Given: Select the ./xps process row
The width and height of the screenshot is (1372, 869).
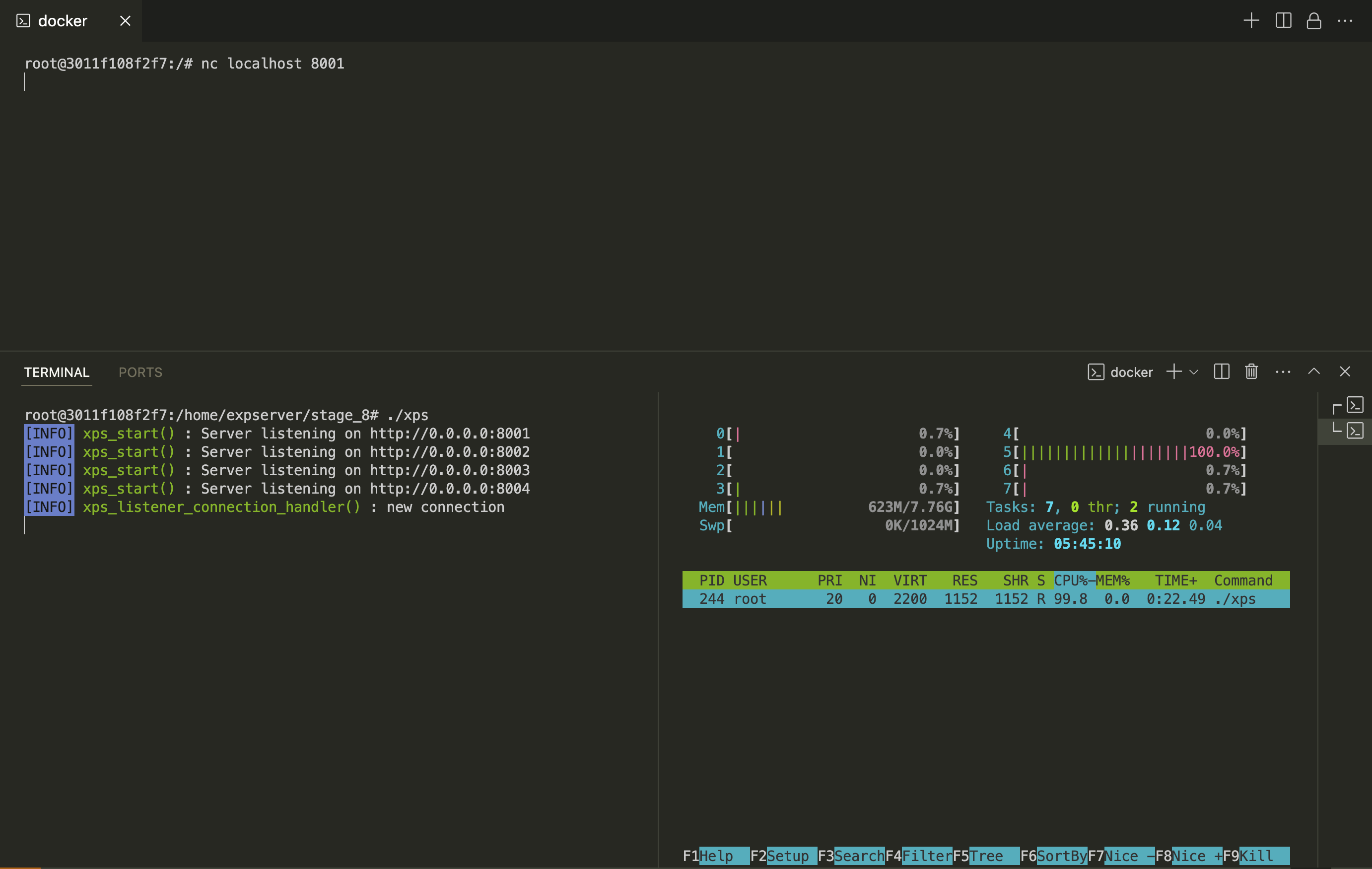Looking at the screenshot, I should click(x=986, y=599).
